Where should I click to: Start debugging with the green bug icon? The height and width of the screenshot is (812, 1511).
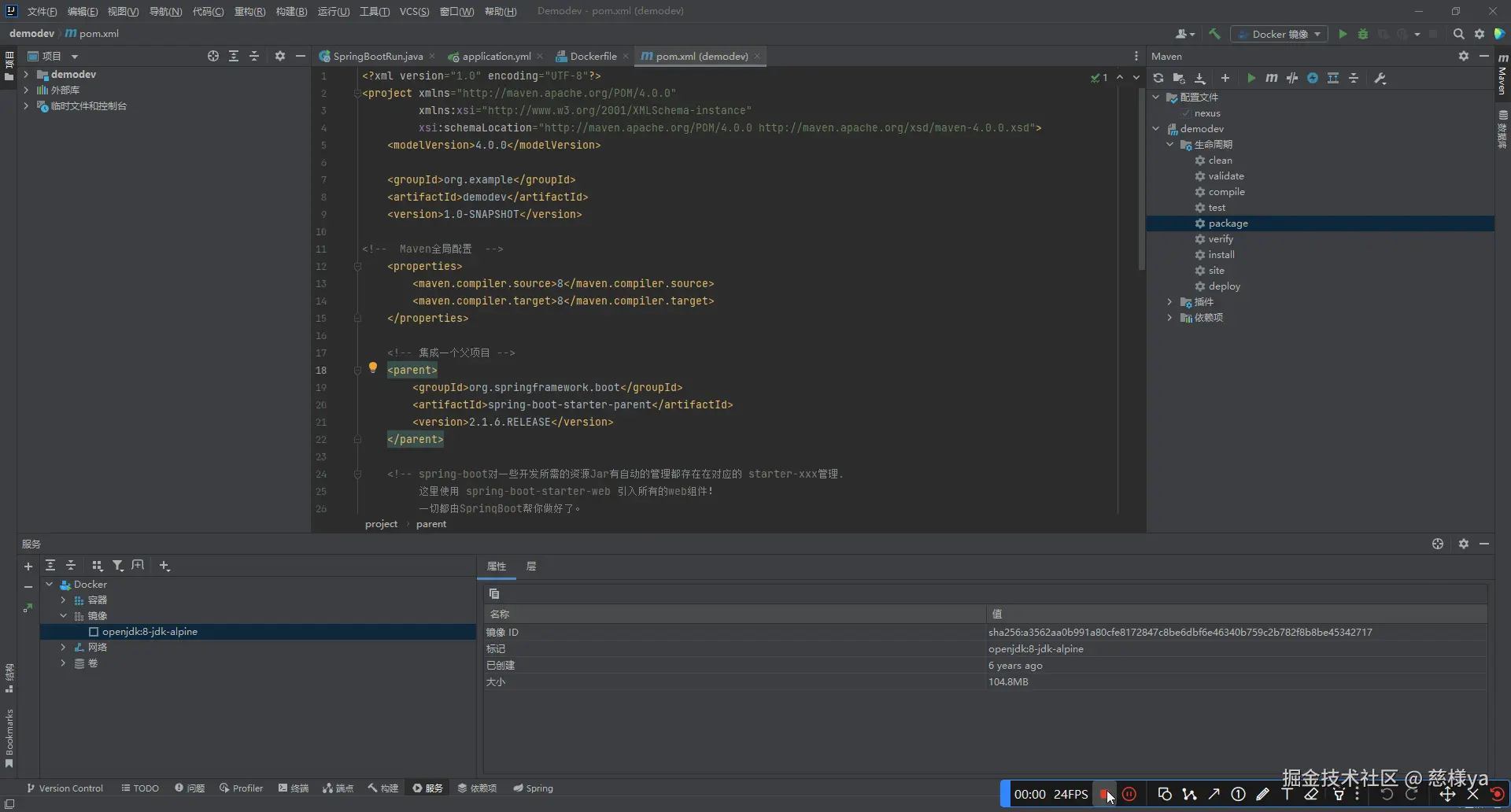(1363, 34)
